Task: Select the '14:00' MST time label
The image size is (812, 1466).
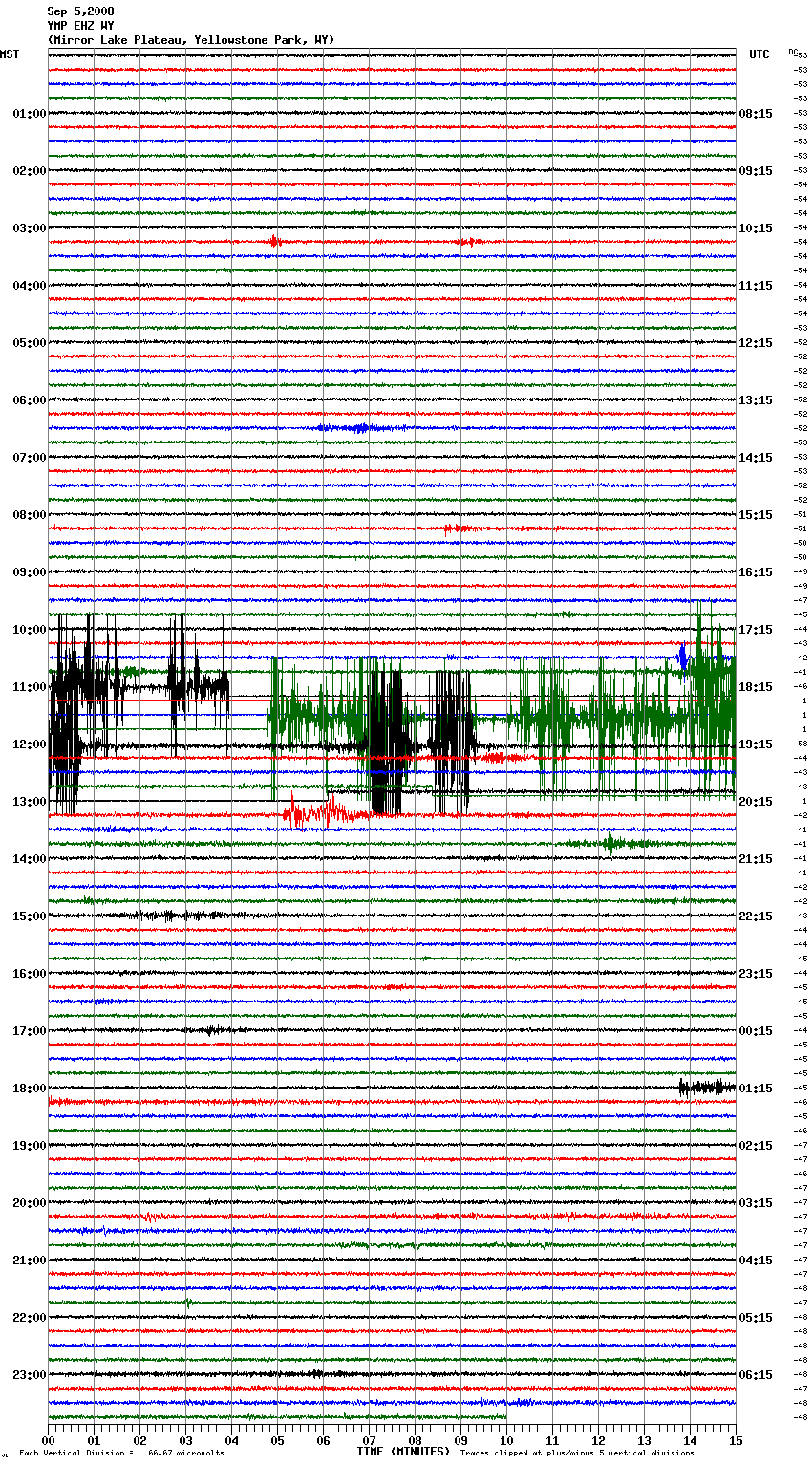Action: tap(30, 859)
